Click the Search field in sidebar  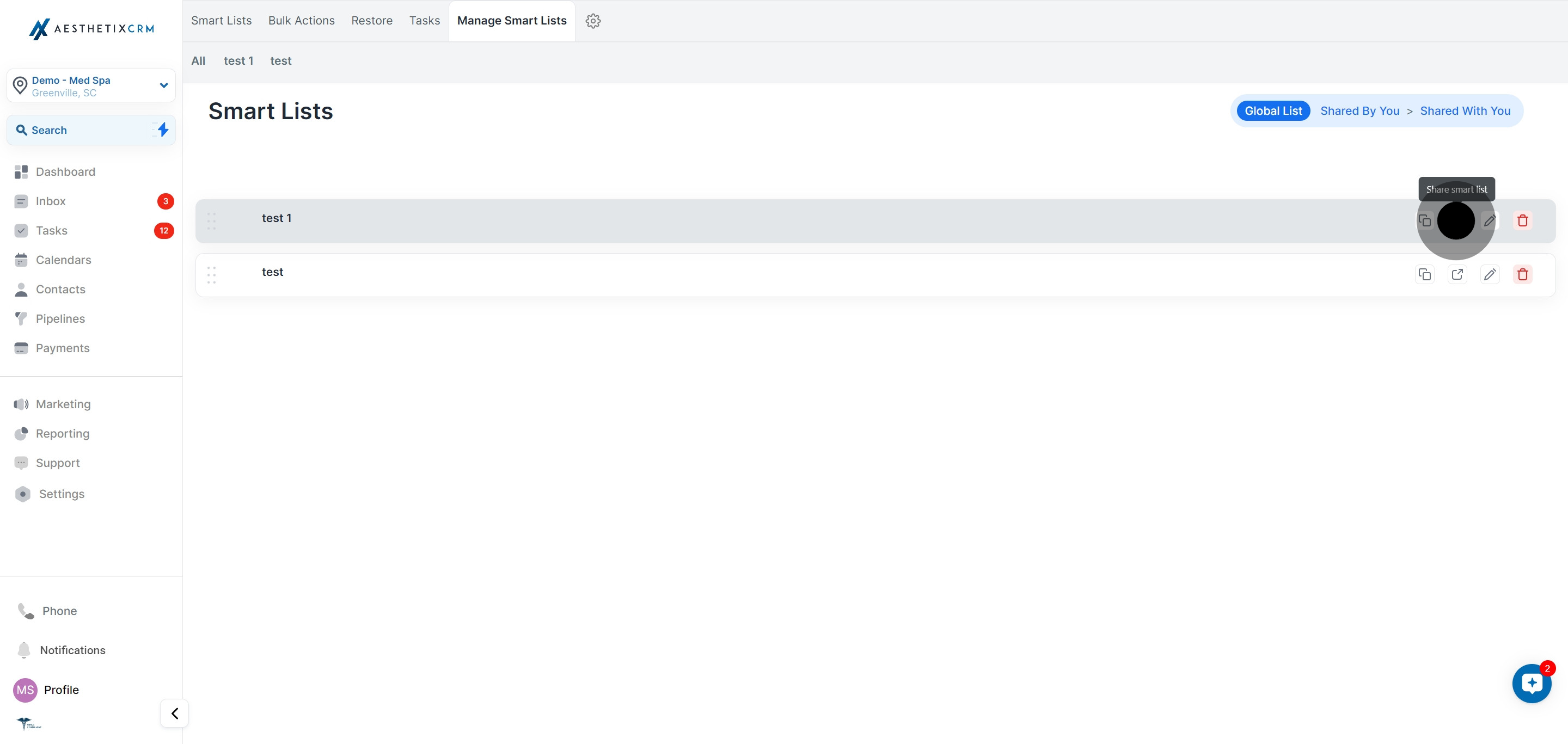pos(79,130)
